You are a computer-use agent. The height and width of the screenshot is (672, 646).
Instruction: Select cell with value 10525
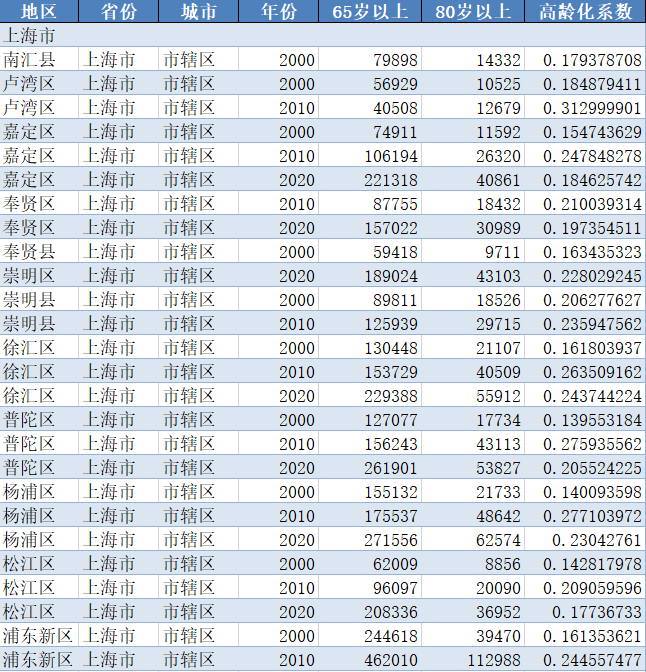pyautogui.click(x=473, y=83)
